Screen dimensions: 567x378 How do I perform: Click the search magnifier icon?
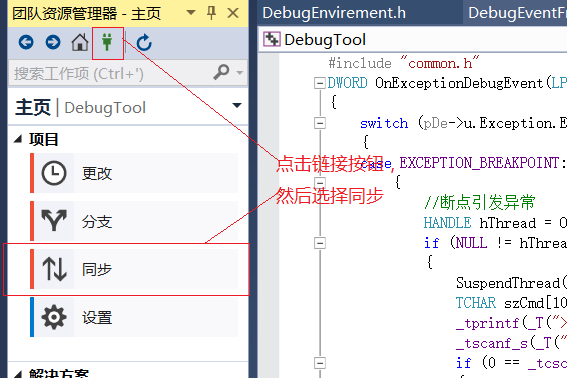pyautogui.click(x=221, y=72)
